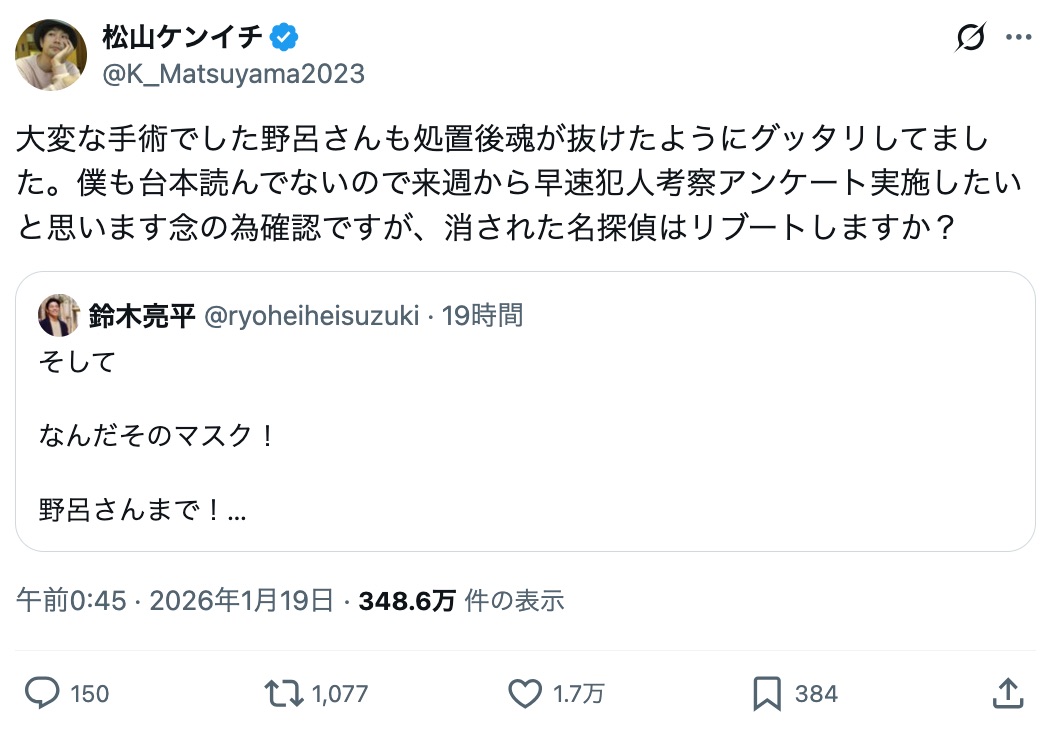
Task: Bookmark the post using the bookmark icon
Action: pos(765,693)
